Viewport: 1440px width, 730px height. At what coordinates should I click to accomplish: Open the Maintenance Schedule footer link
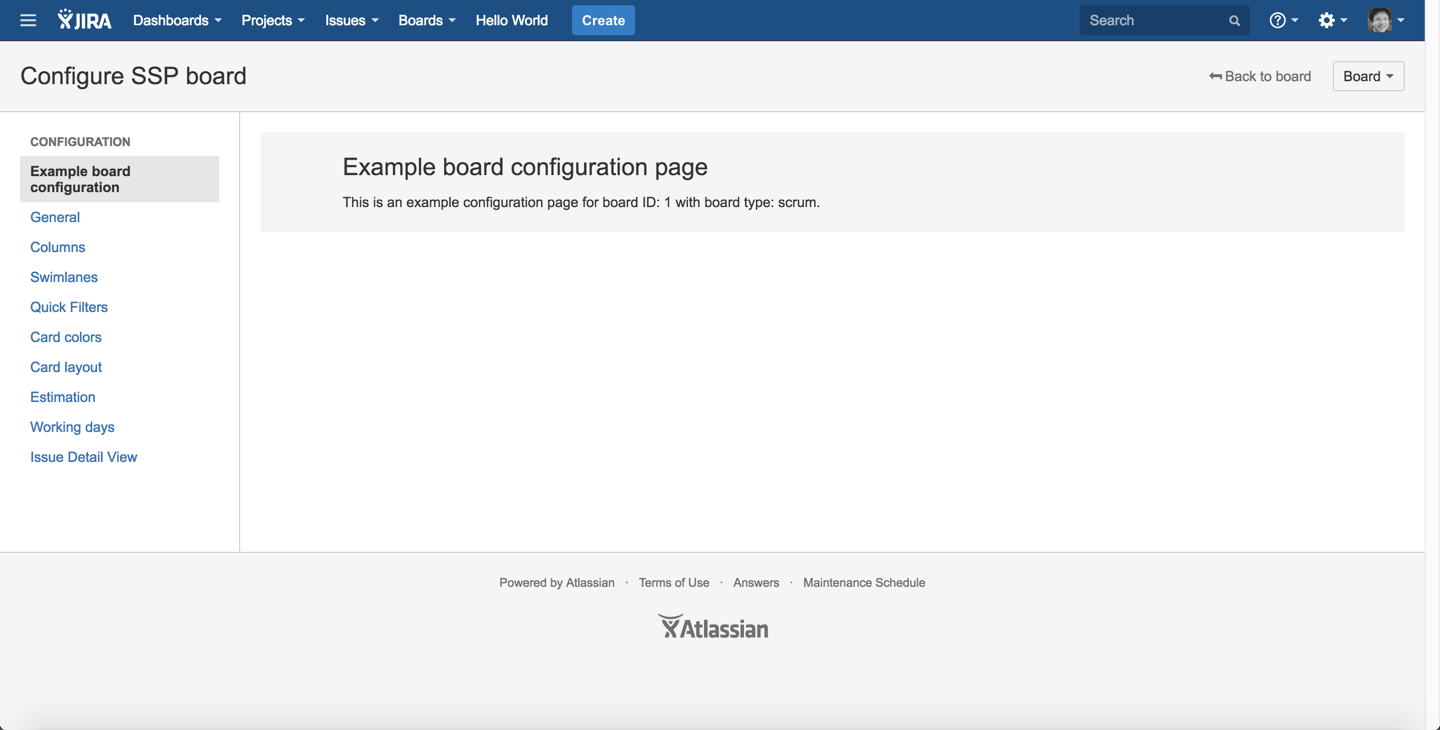point(864,582)
